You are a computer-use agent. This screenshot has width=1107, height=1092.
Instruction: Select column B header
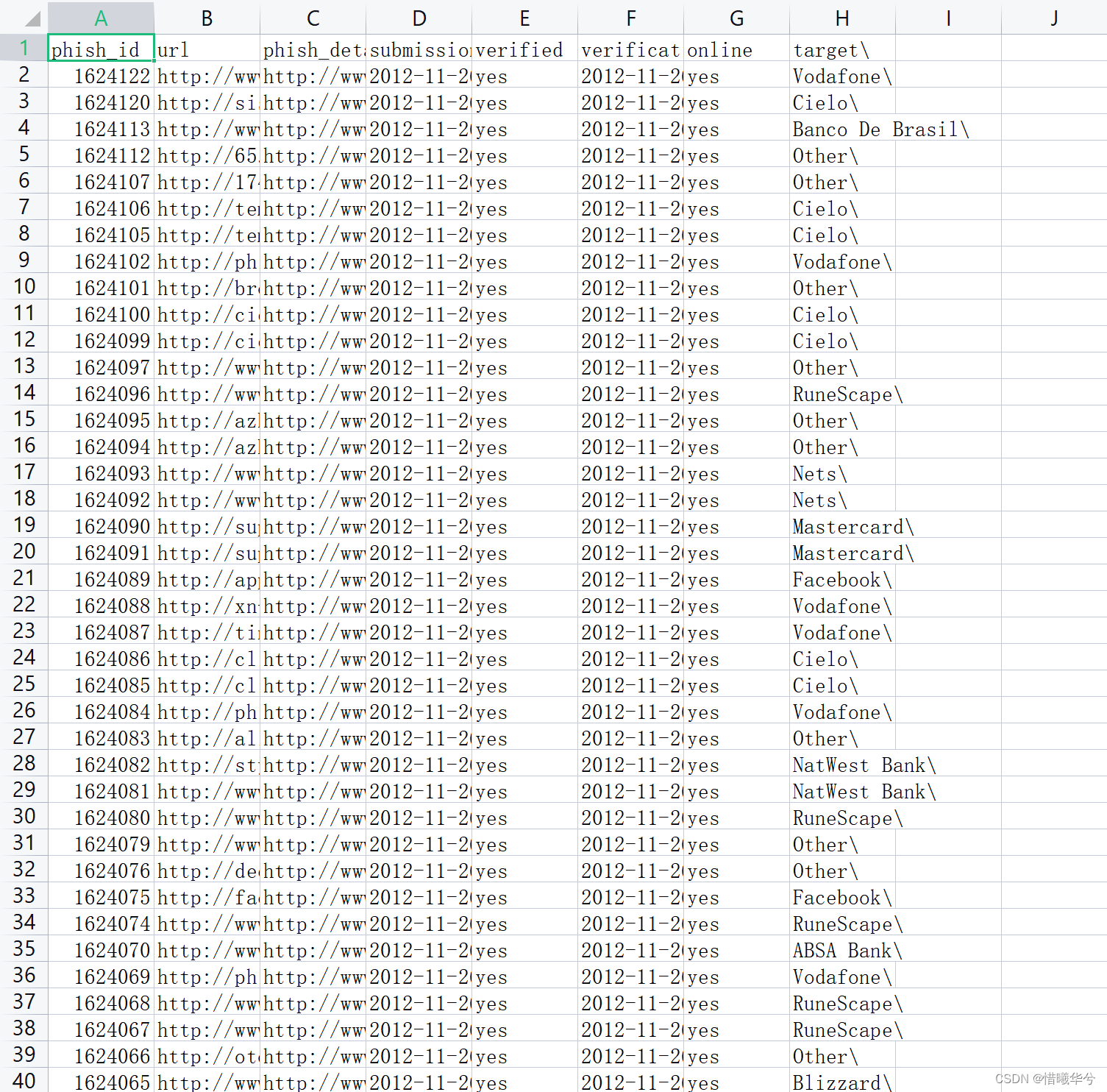point(207,18)
